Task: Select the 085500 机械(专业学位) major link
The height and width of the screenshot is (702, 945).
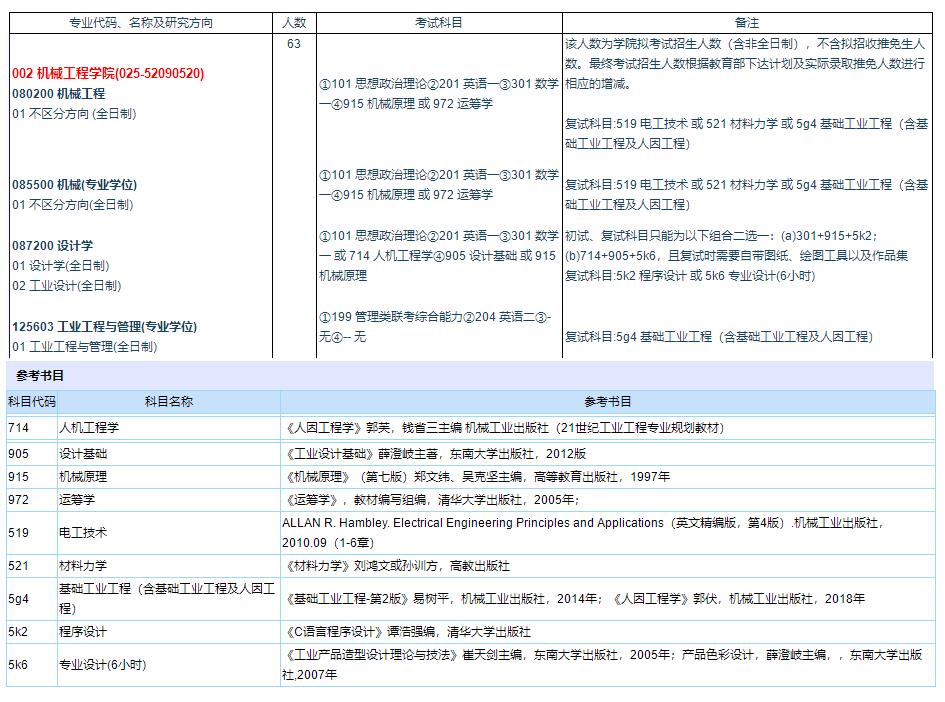Action: [x=75, y=185]
